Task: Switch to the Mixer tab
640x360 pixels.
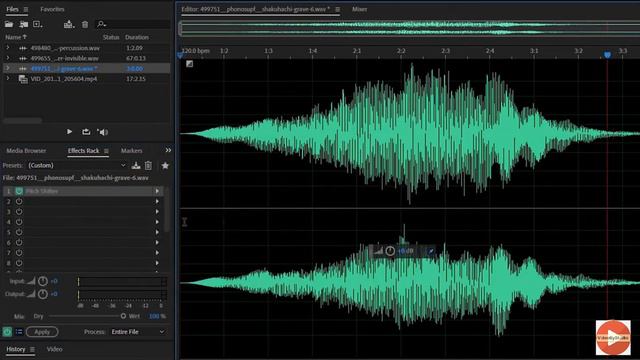Action: click(359, 9)
